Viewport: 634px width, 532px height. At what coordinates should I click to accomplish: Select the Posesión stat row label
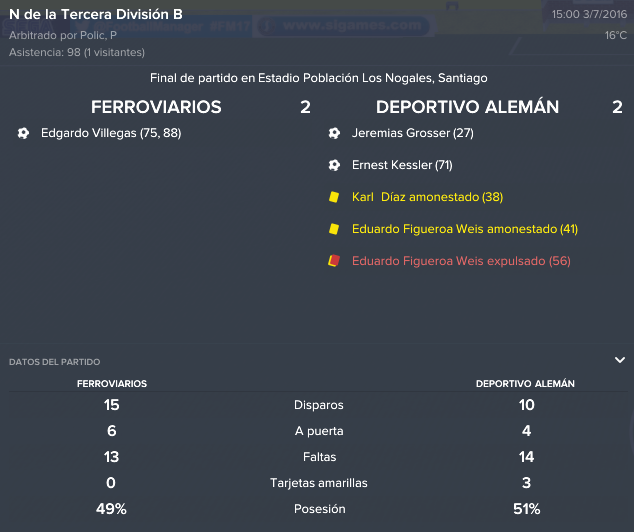319,509
